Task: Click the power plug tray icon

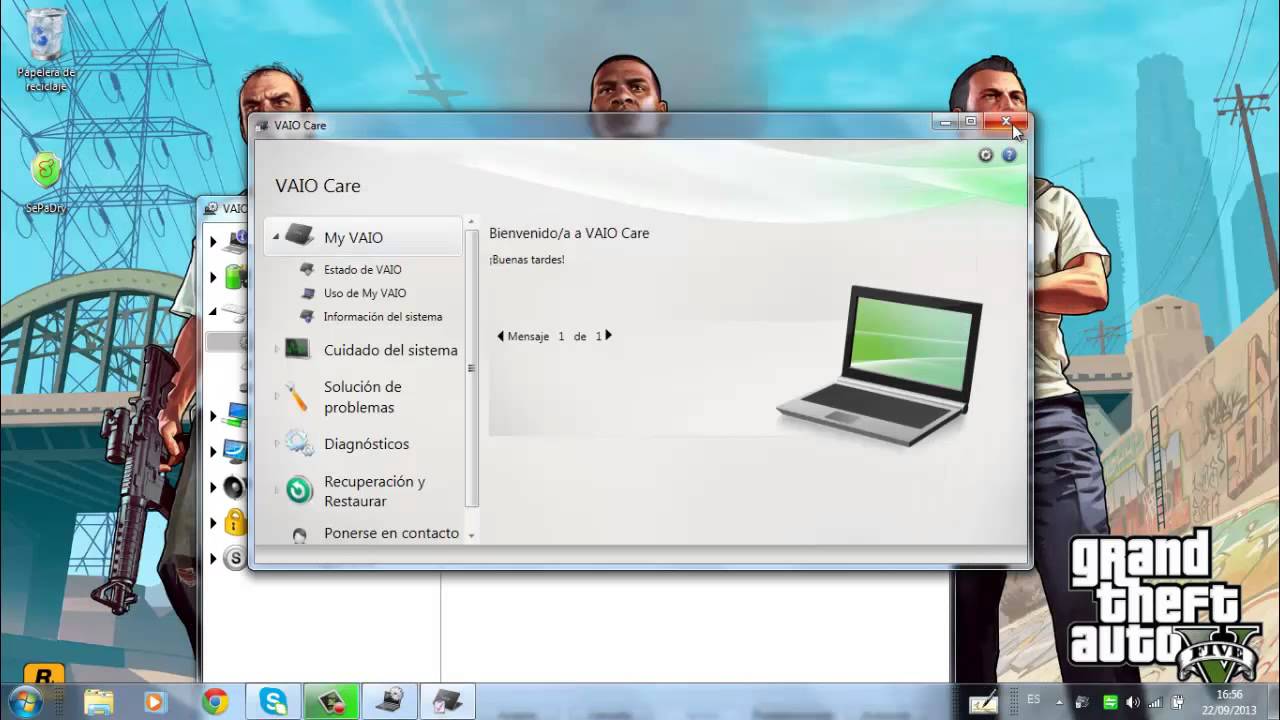Action: pyautogui.click(x=1179, y=702)
